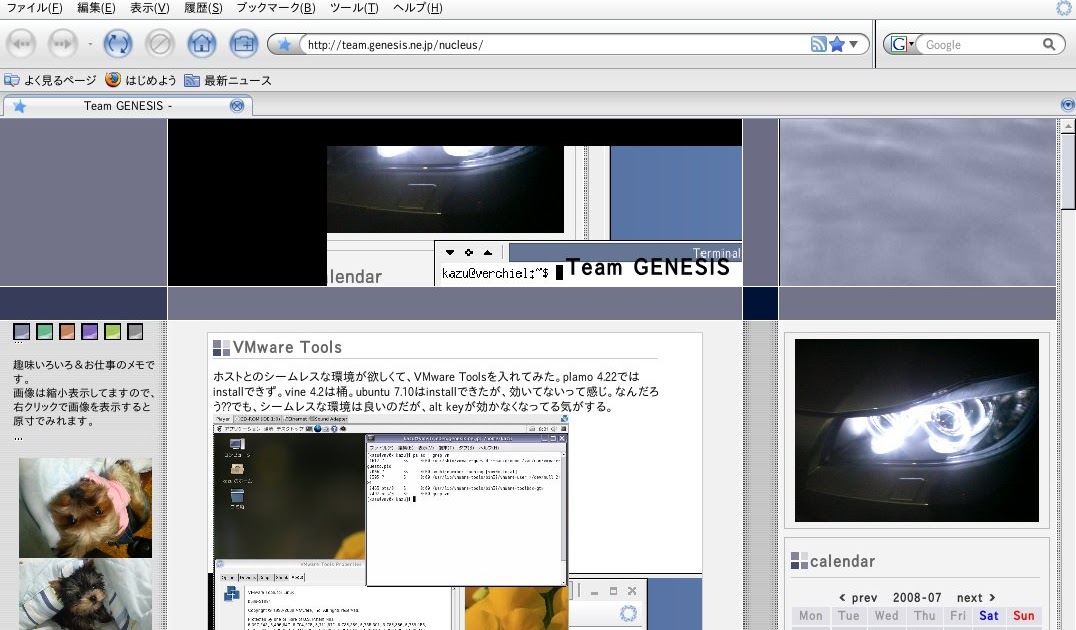Screen dimensions: 1076x630
Task: Open the 編集(E) menu
Action: point(96,8)
